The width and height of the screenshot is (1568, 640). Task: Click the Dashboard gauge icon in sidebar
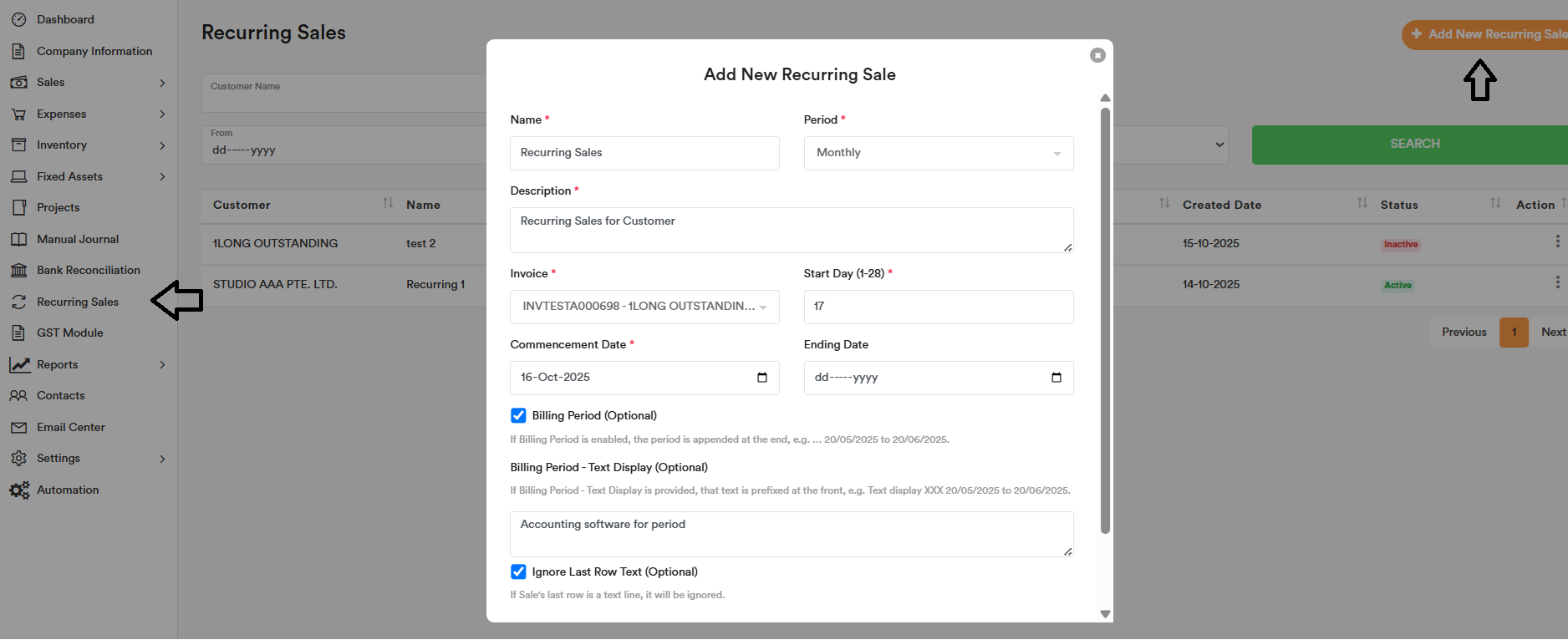point(18,19)
